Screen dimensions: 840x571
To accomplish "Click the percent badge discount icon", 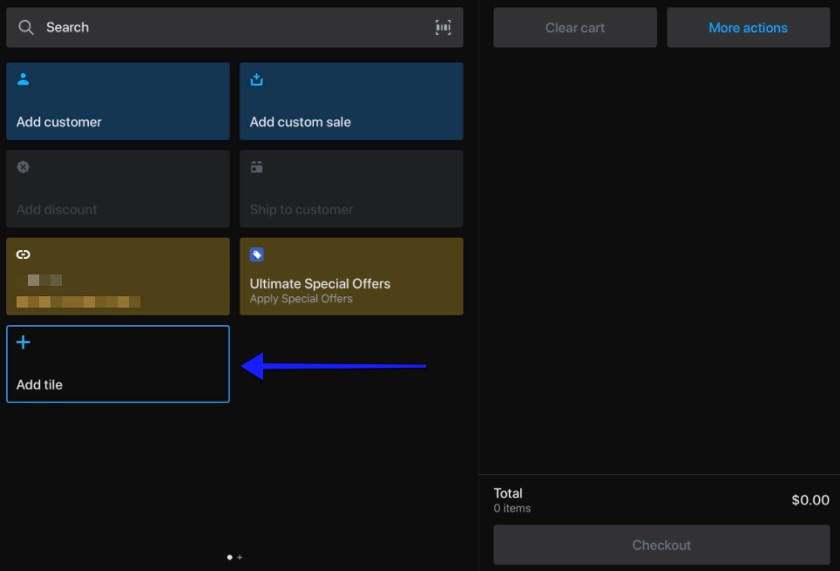I will coord(23,167).
